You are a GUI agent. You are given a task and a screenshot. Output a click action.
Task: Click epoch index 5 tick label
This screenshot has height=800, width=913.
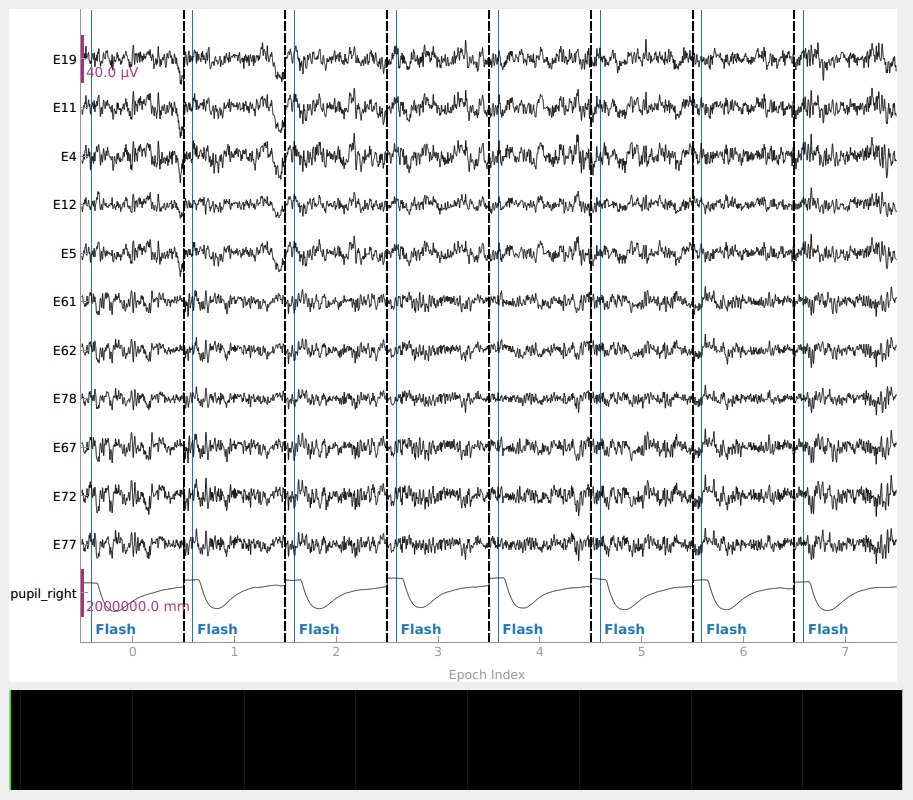tap(641, 652)
